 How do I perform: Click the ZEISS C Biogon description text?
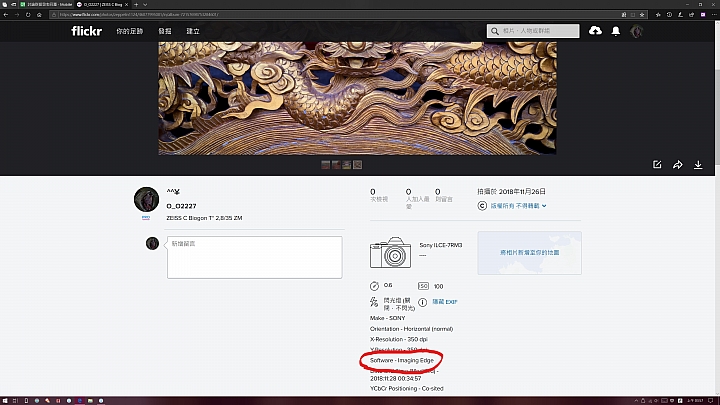coord(204,218)
